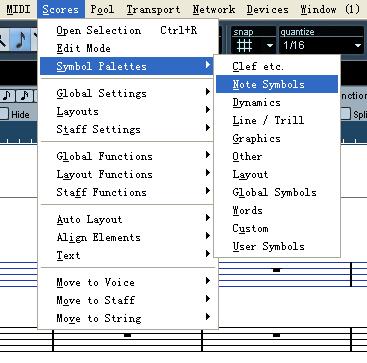Select the whole rest in the upper blue staff
367x363 pixels.
tap(276, 270)
